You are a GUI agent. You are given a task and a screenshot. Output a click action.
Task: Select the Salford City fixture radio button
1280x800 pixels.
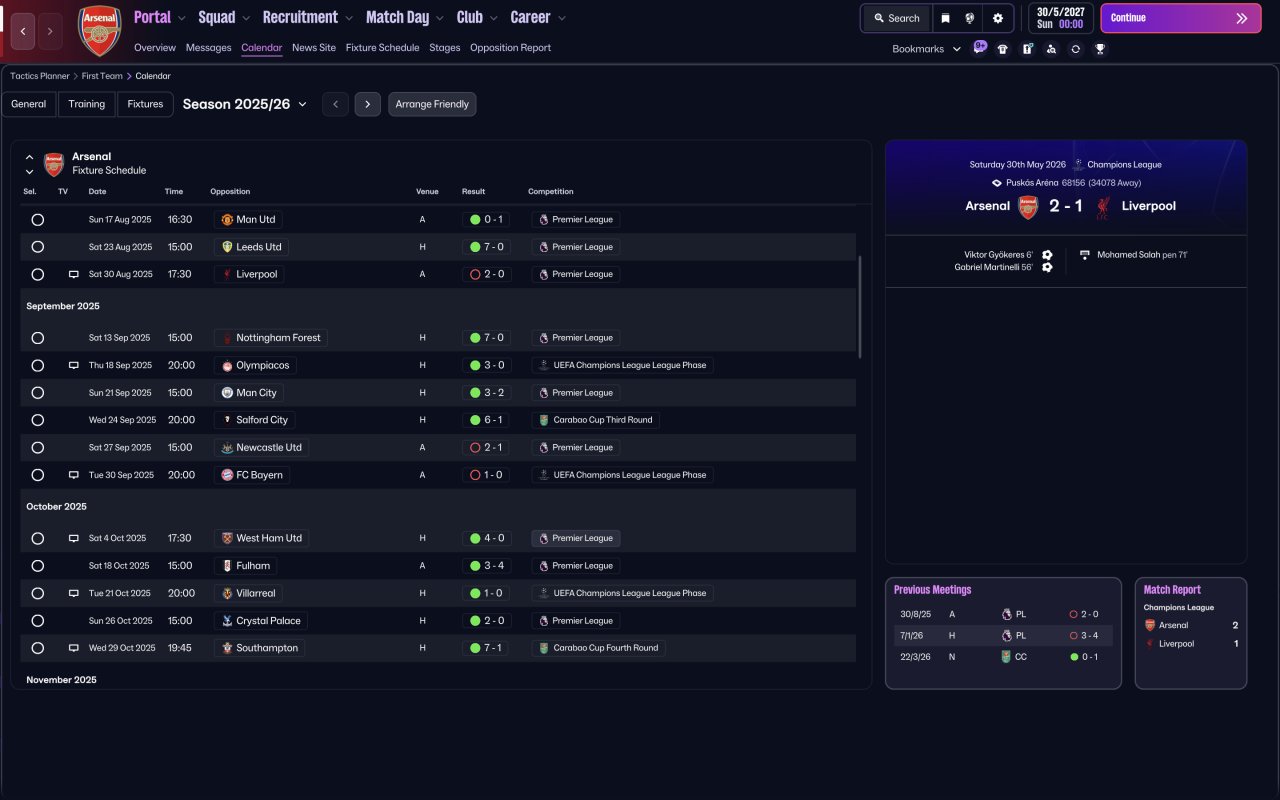37,420
